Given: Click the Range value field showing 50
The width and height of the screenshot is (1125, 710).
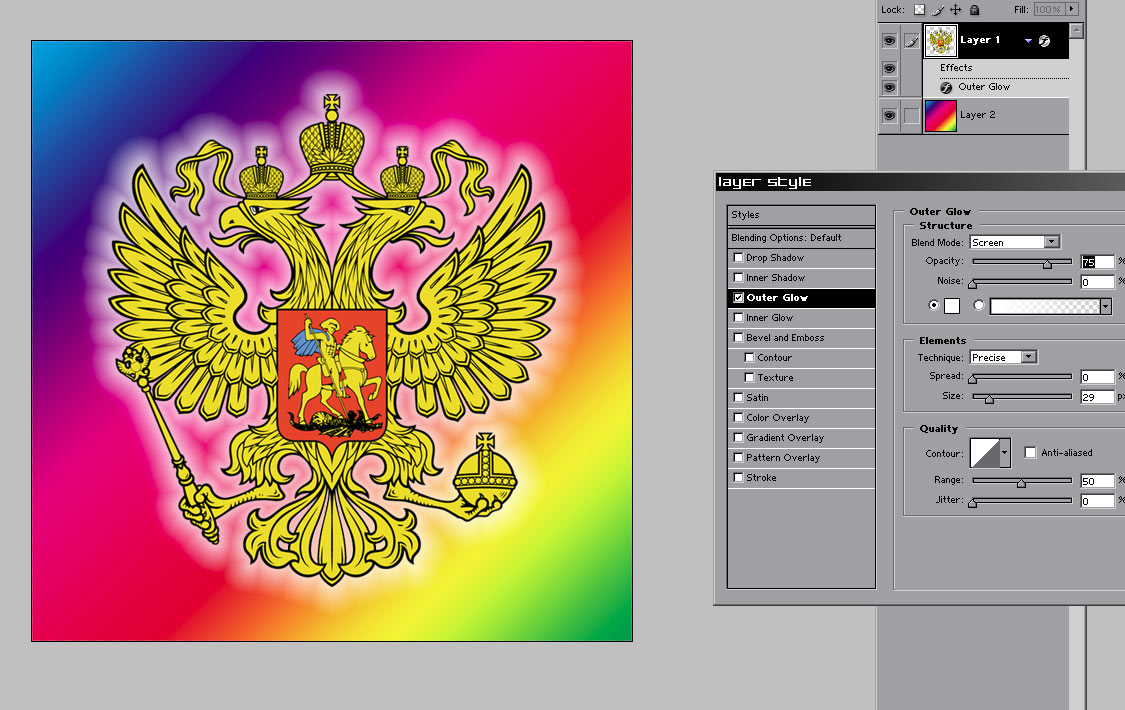Looking at the screenshot, I should click(x=1097, y=481).
